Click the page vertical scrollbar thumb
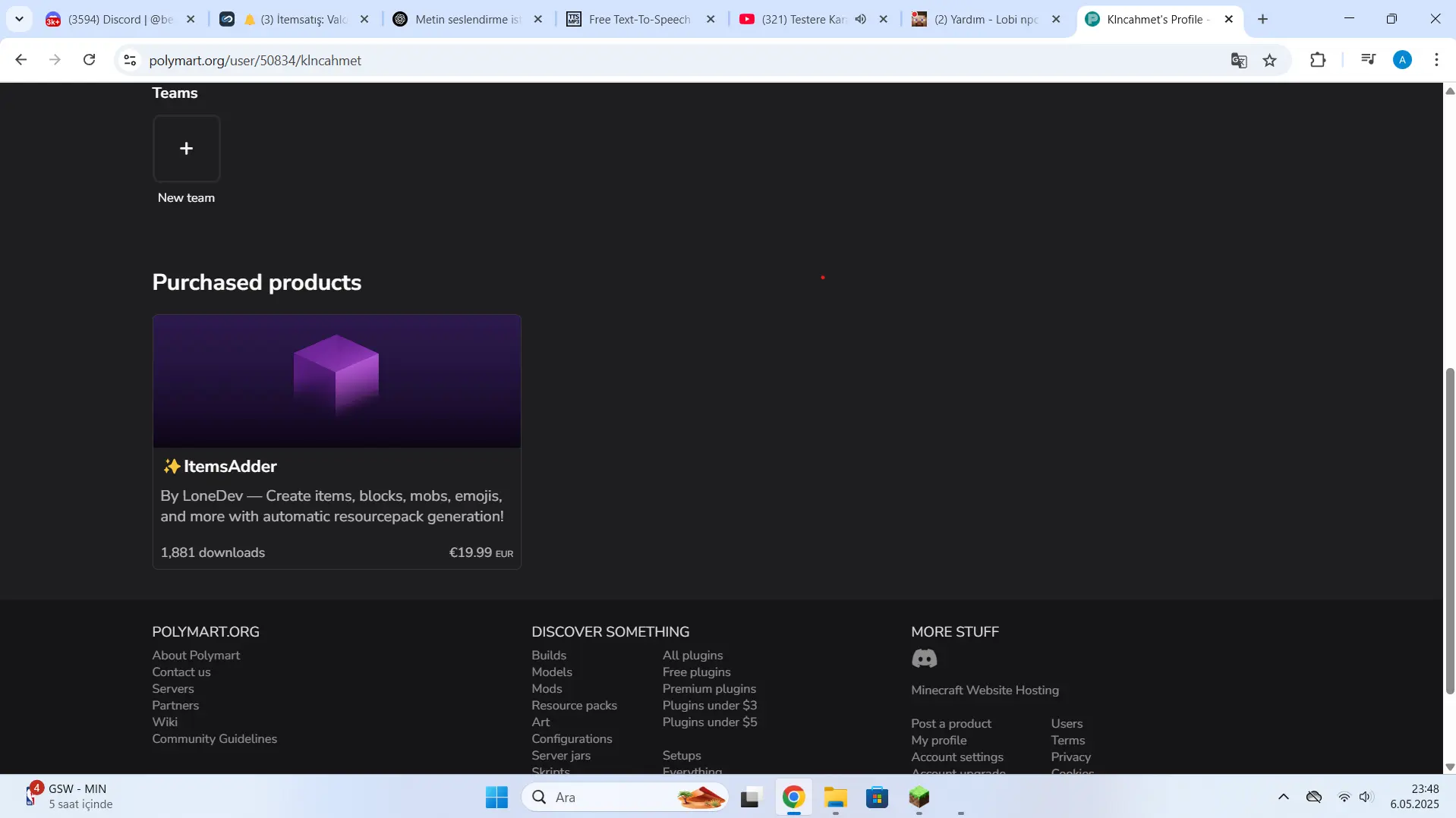This screenshot has height=818, width=1456. 1450,531
